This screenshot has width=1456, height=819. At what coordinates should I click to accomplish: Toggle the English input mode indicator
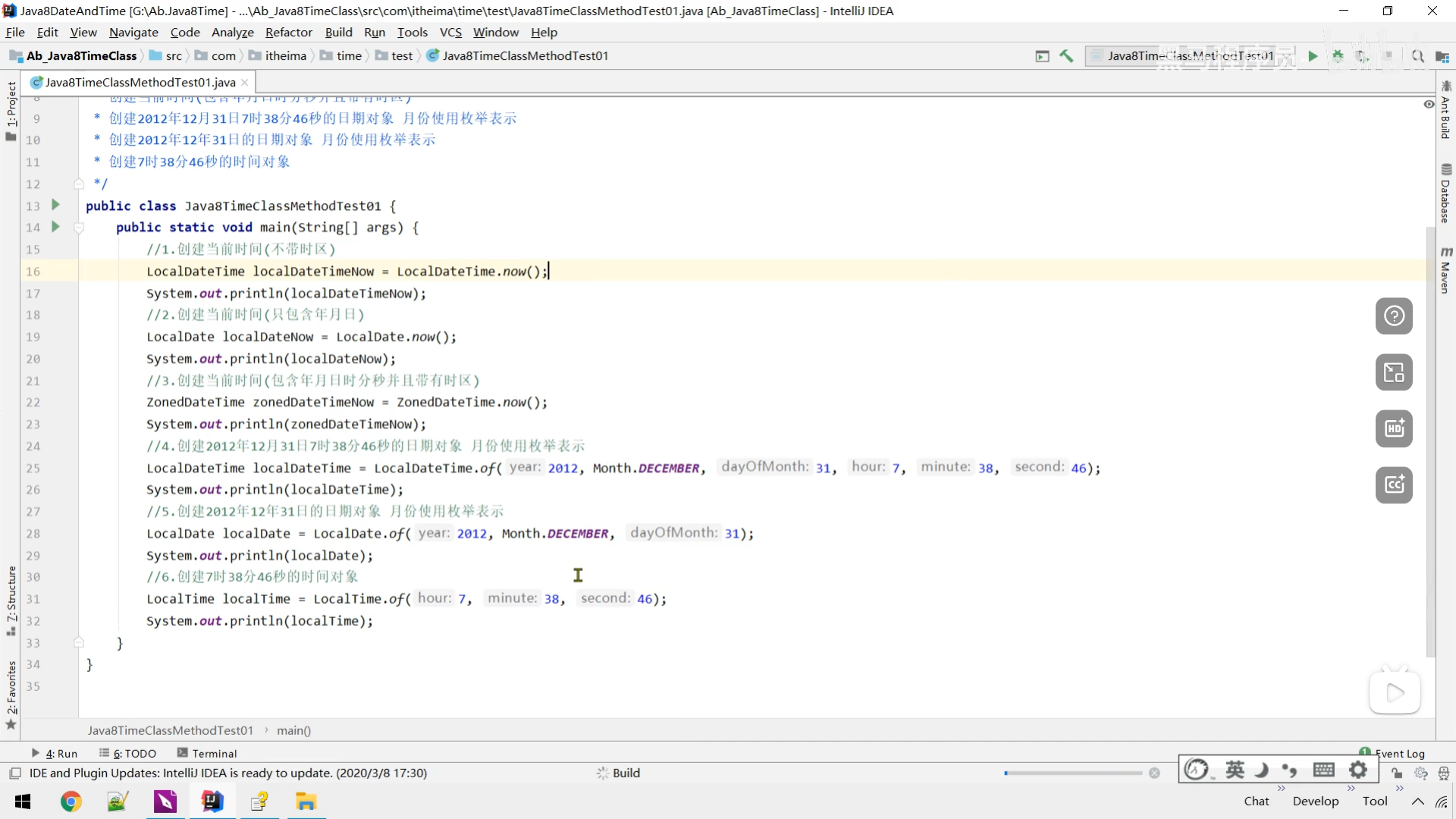(x=1235, y=770)
